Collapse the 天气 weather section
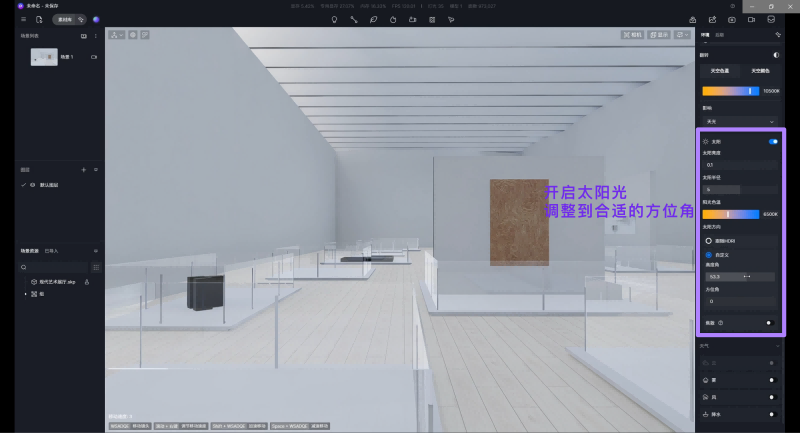Viewport: 800px width, 433px height. 778,346
